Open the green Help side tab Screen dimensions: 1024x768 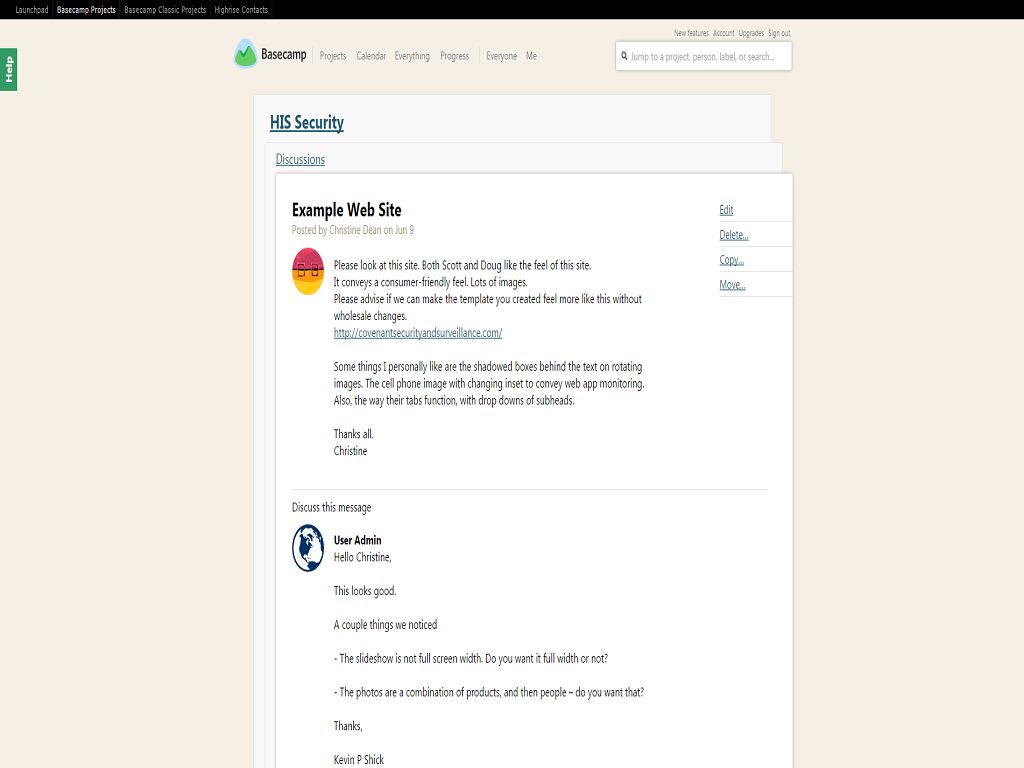point(8,69)
